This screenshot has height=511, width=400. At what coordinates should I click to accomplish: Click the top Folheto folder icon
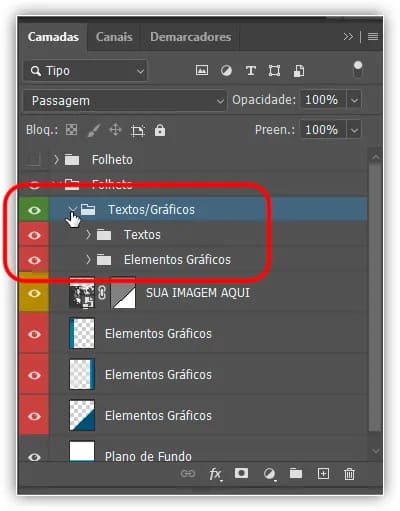coord(72,160)
